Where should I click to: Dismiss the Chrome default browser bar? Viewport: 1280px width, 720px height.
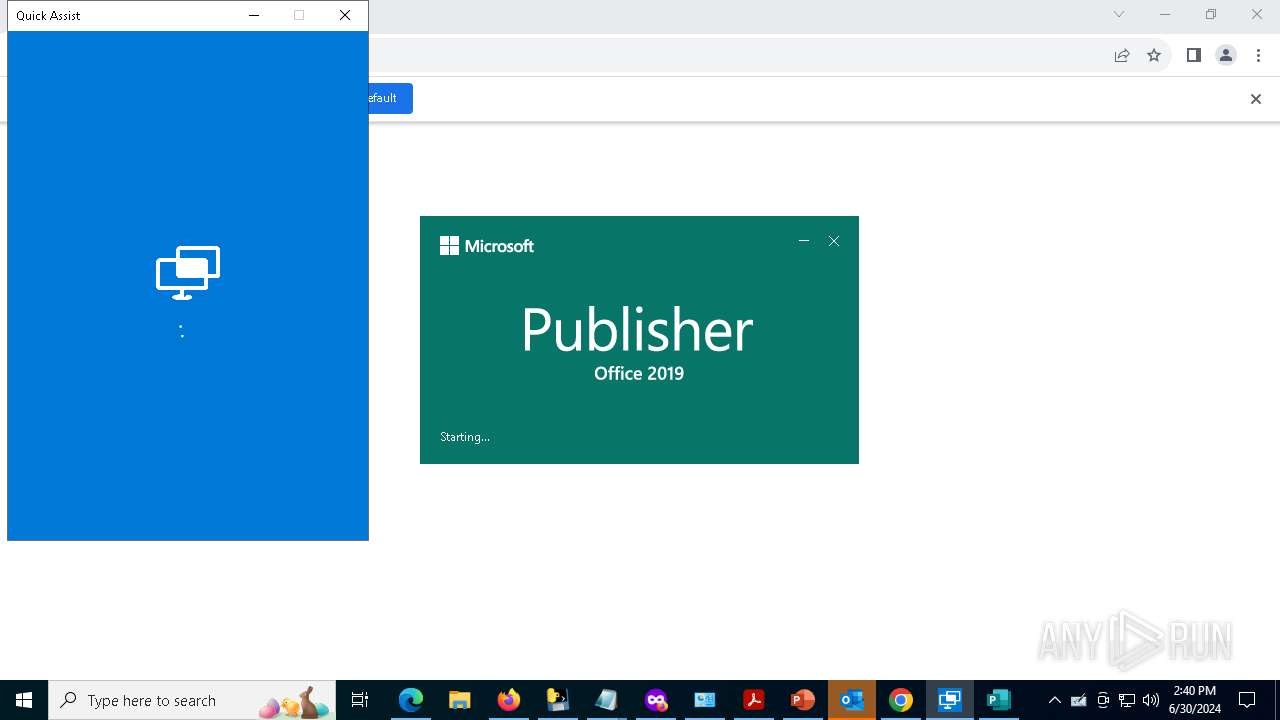1256,99
